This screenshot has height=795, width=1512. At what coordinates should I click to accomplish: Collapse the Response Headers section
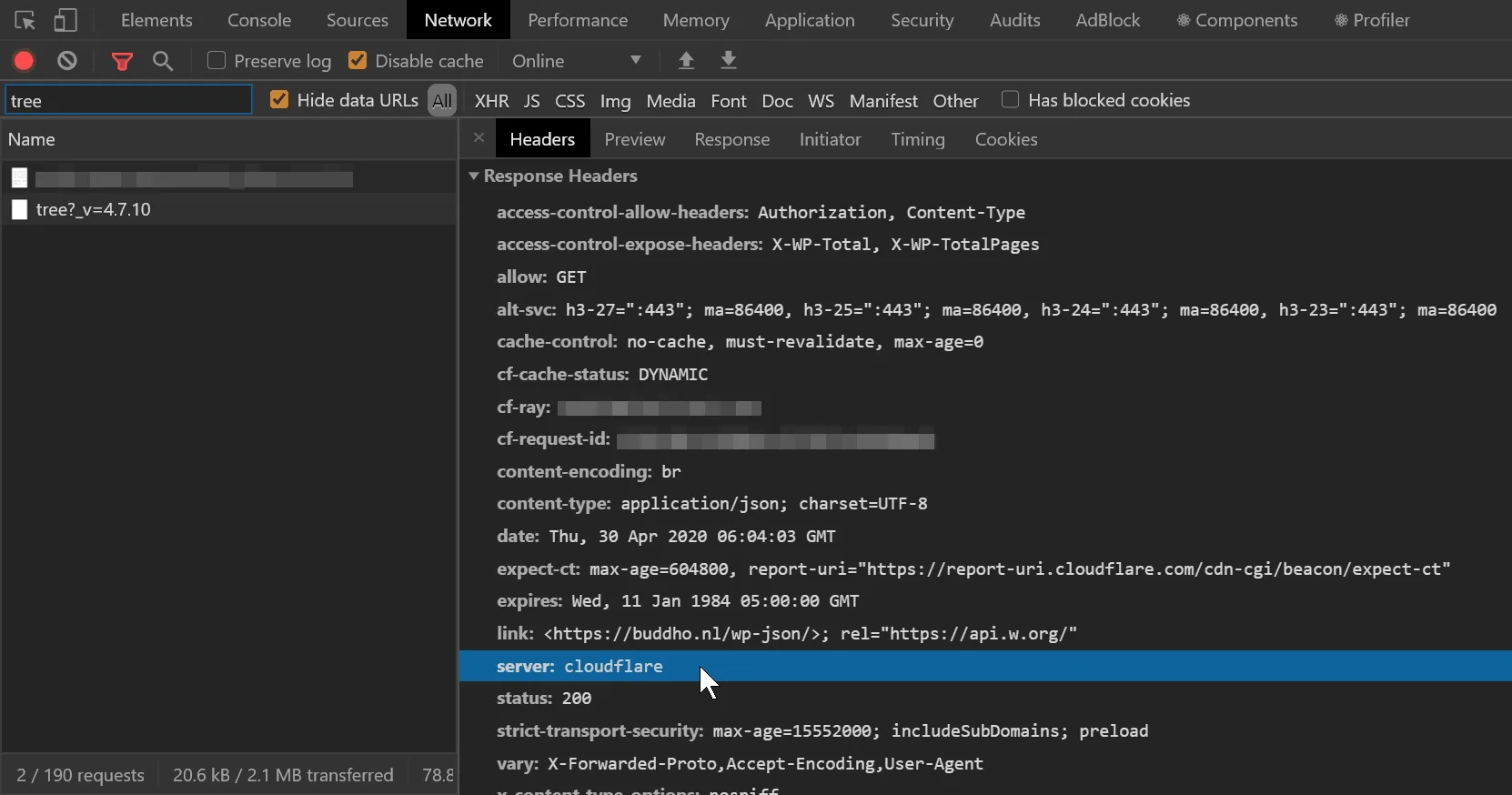tap(474, 176)
